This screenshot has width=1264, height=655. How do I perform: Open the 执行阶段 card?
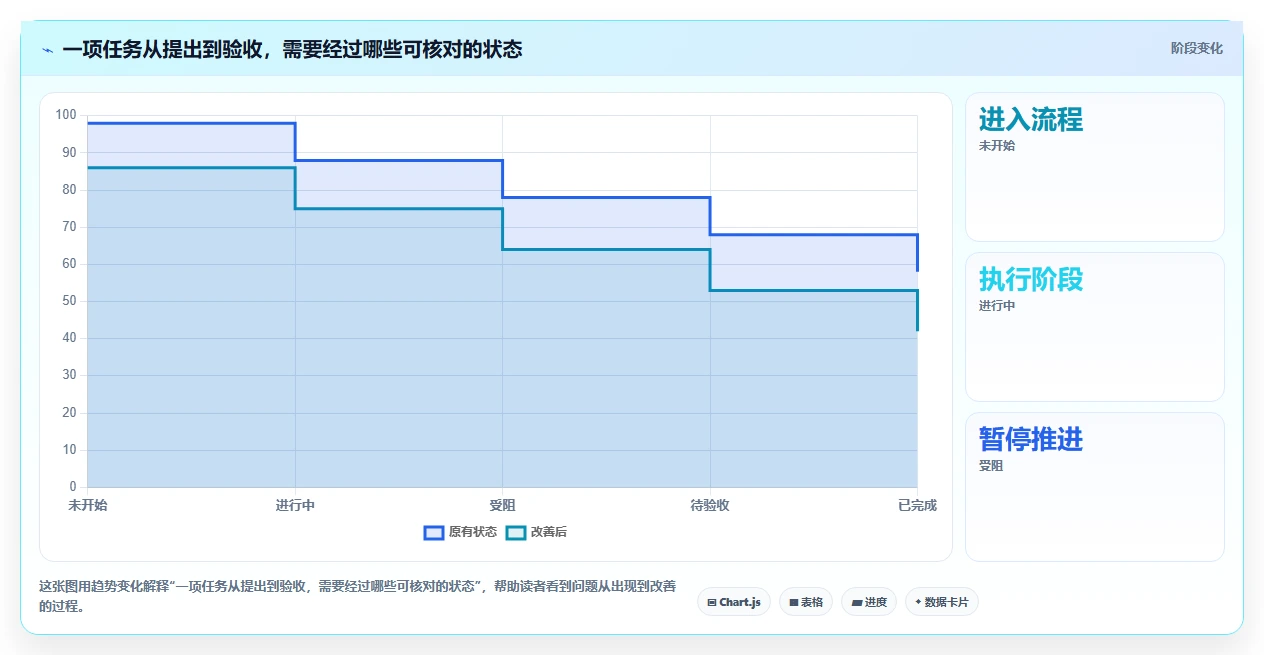pos(1094,327)
